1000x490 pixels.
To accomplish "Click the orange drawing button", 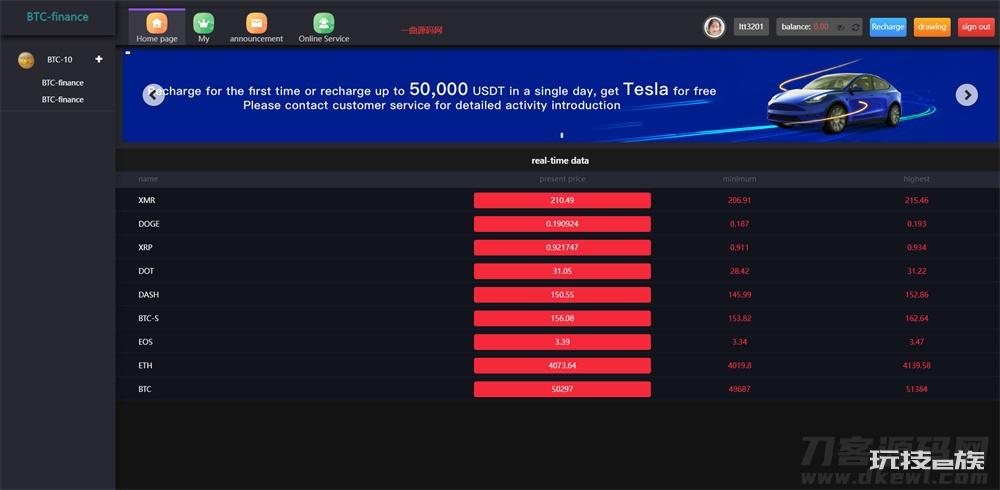I will (x=932, y=27).
